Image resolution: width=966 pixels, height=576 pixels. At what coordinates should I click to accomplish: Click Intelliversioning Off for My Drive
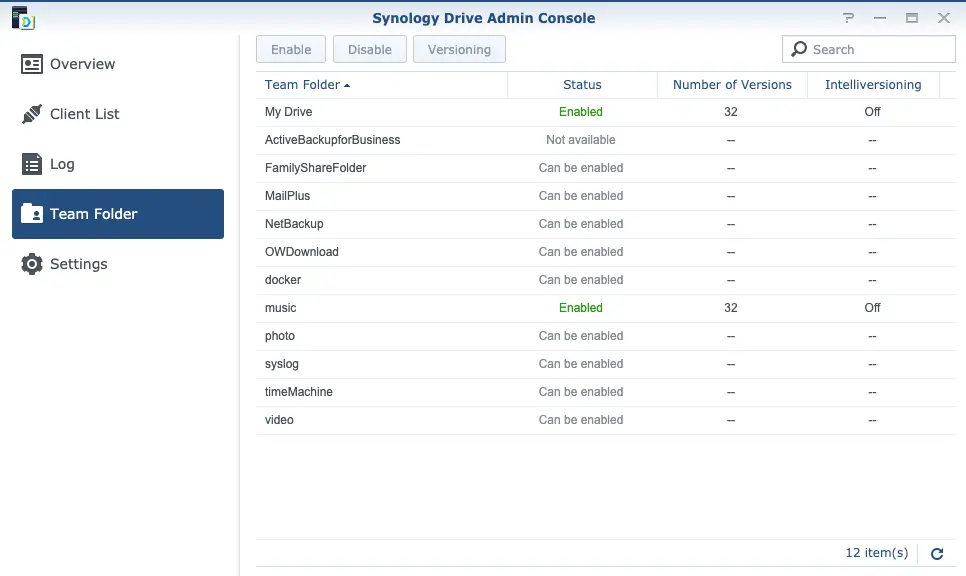tap(872, 112)
